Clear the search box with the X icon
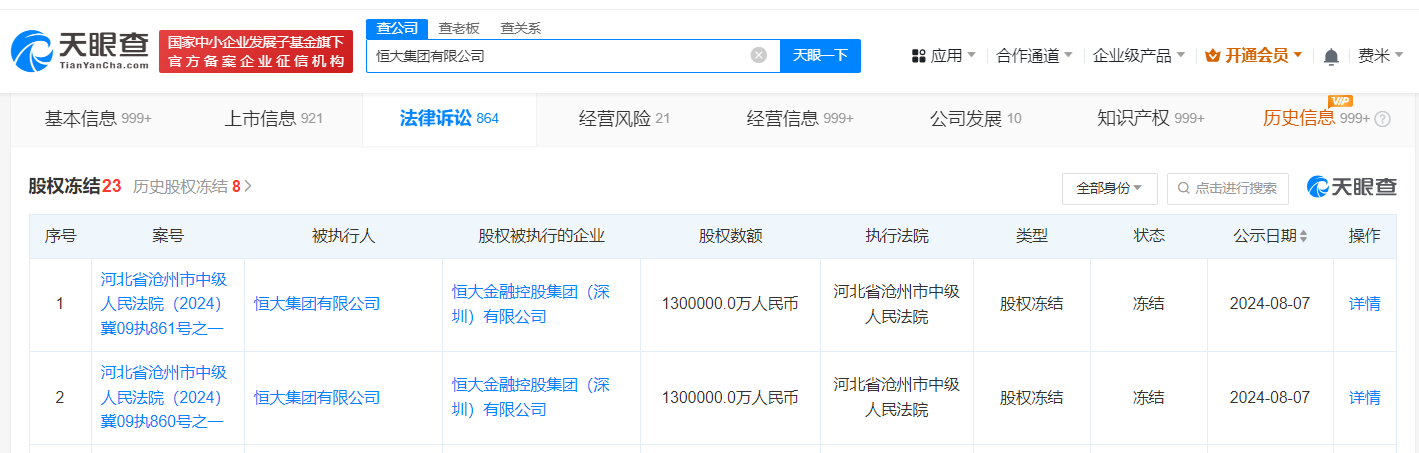 [759, 55]
